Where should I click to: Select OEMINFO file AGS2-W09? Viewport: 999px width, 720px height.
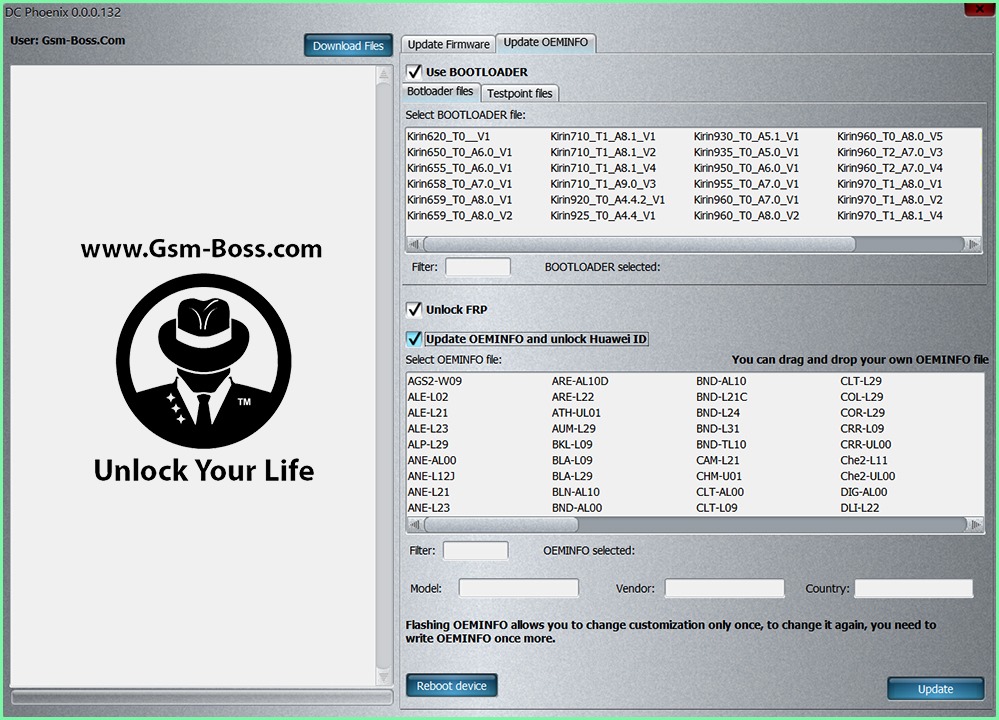(x=435, y=381)
